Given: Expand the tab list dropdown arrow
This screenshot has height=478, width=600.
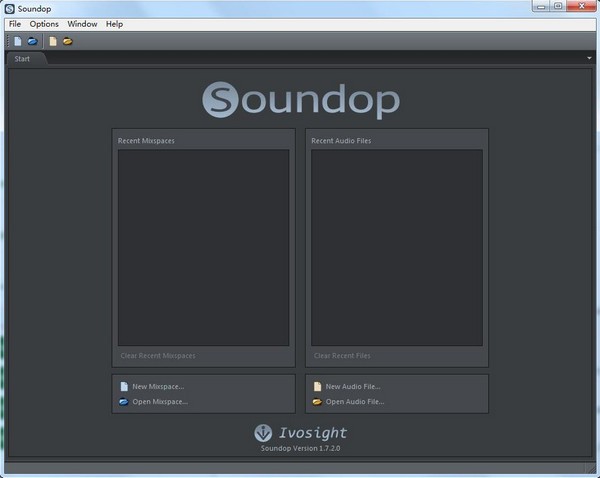Looking at the screenshot, I should tap(589, 59).
